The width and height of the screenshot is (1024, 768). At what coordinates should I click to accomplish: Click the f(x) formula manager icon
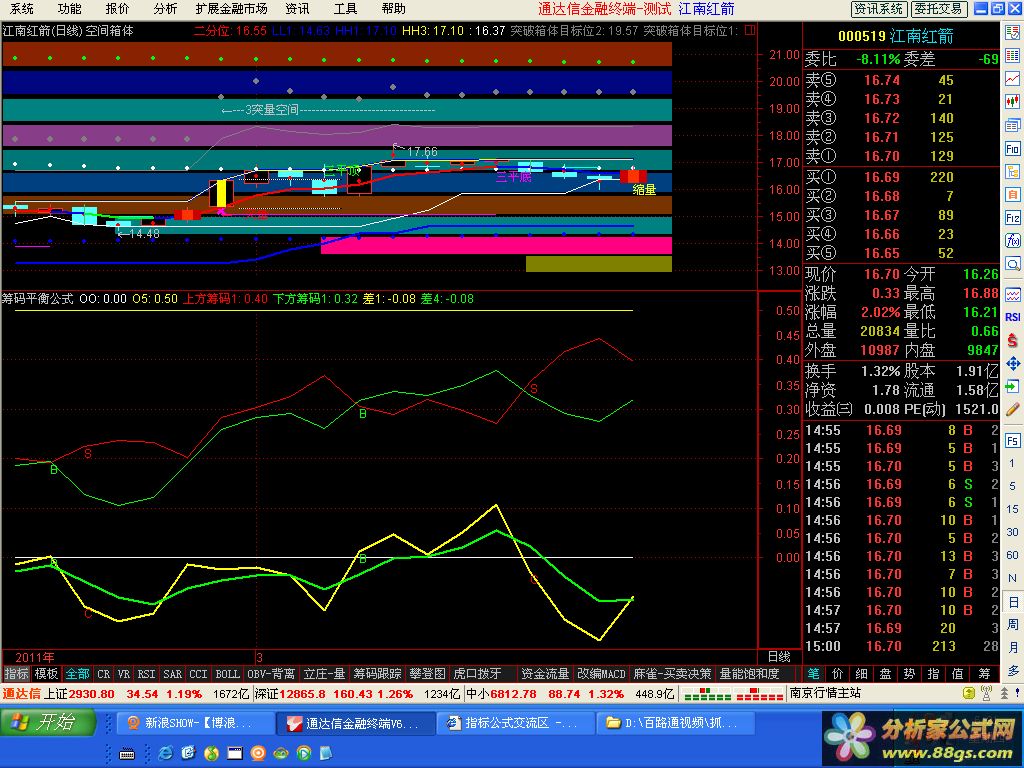(1013, 240)
